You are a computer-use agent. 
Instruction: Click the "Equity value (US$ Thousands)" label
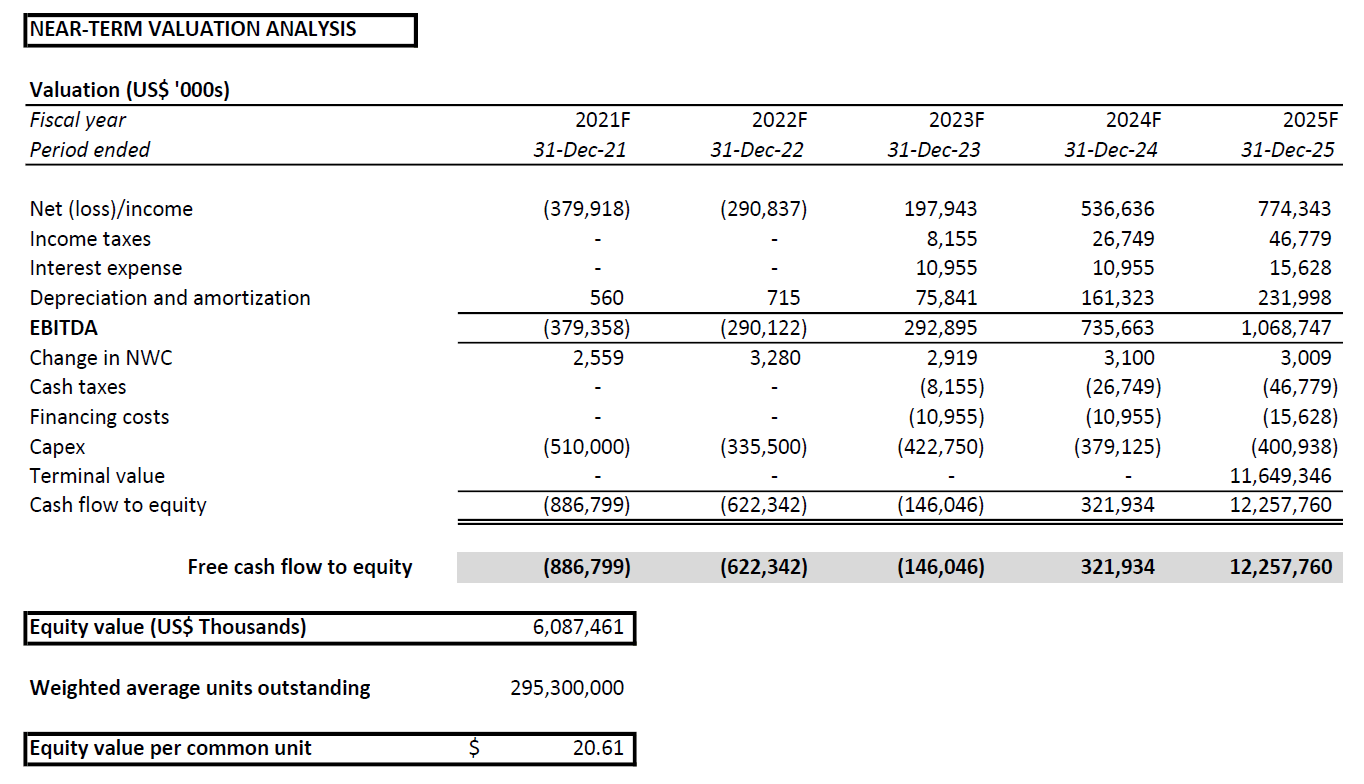(x=168, y=627)
